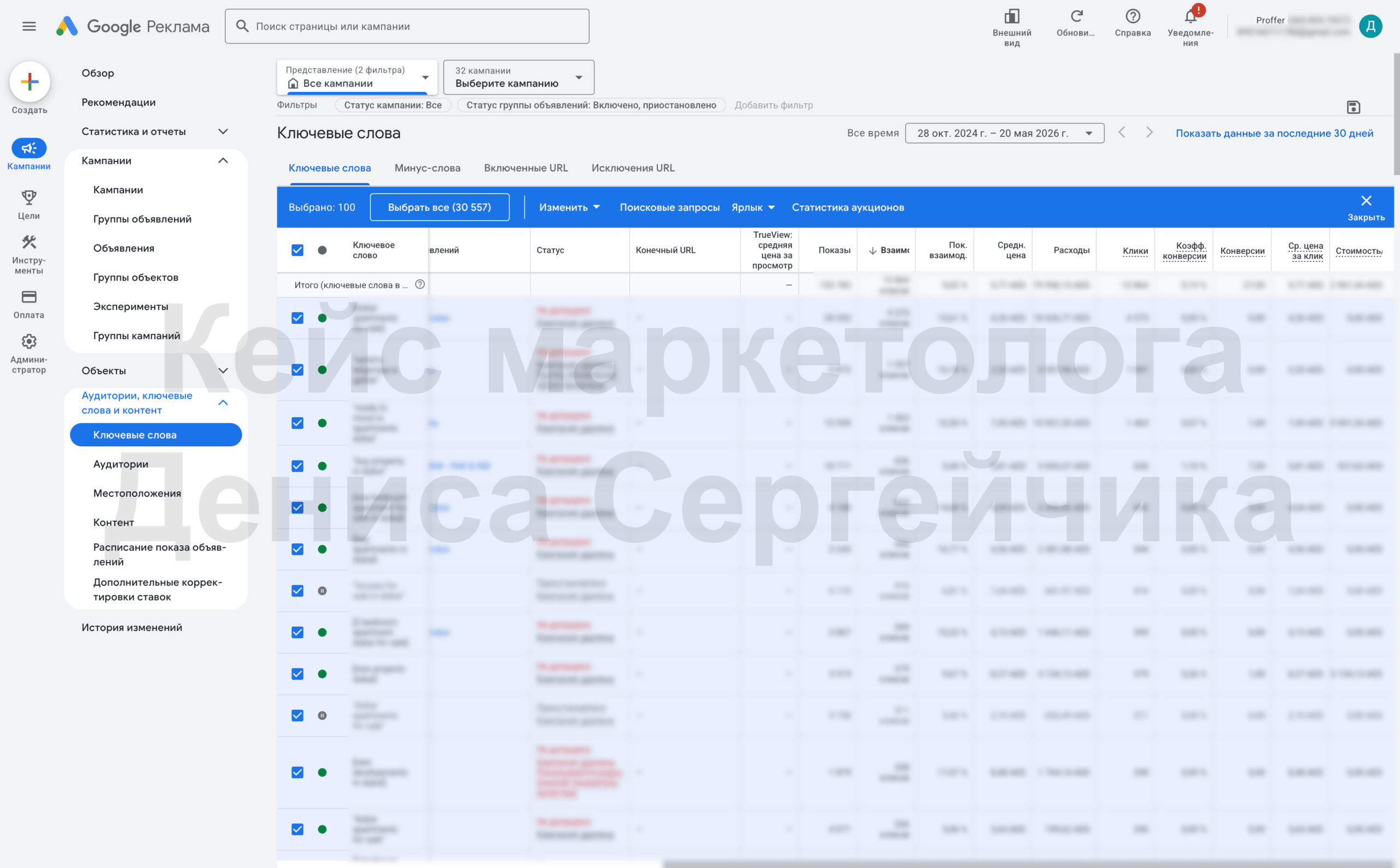
Task: Open the hamburger main menu
Action: click(x=28, y=26)
